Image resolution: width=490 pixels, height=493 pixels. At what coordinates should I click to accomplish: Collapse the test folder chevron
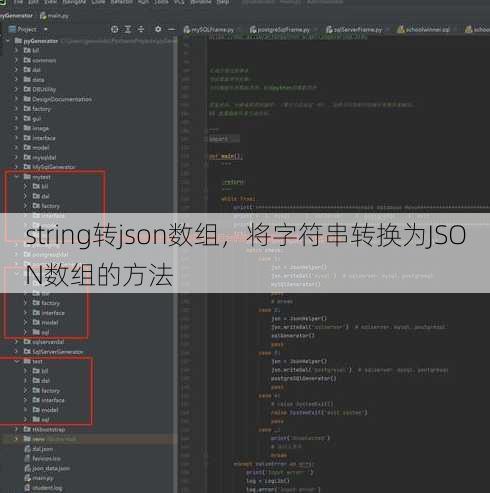tap(16, 361)
